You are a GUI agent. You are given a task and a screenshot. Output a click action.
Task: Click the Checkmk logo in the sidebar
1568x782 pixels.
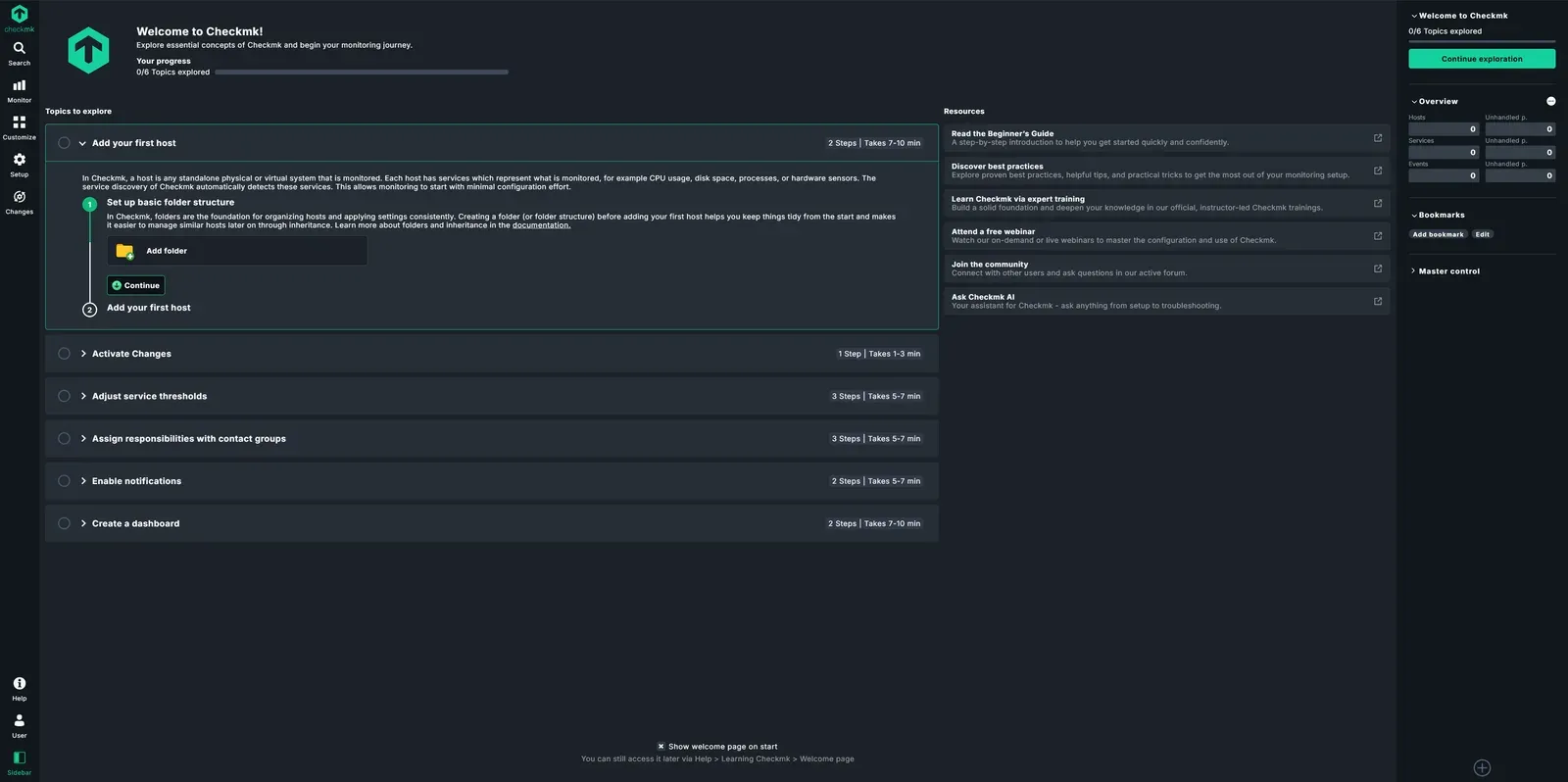(x=19, y=18)
